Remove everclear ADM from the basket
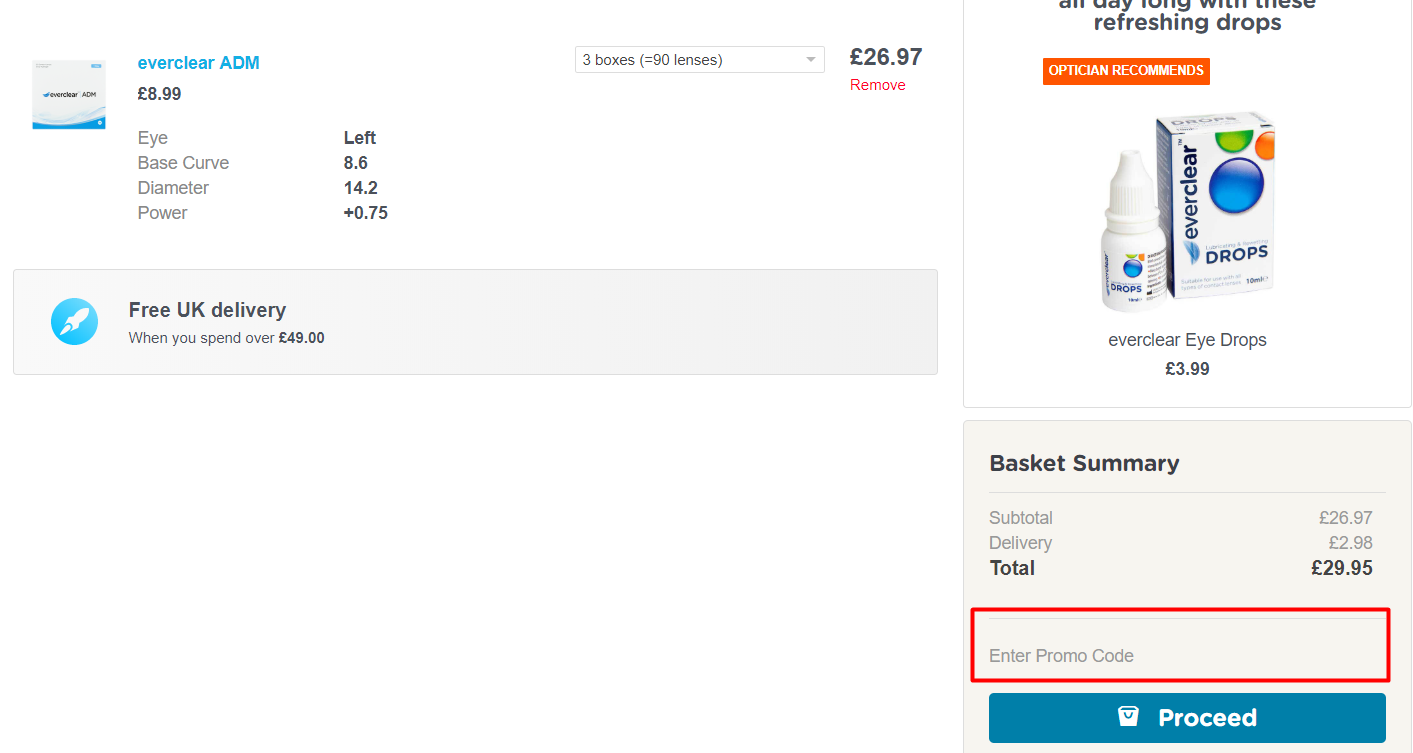 pyautogui.click(x=877, y=85)
